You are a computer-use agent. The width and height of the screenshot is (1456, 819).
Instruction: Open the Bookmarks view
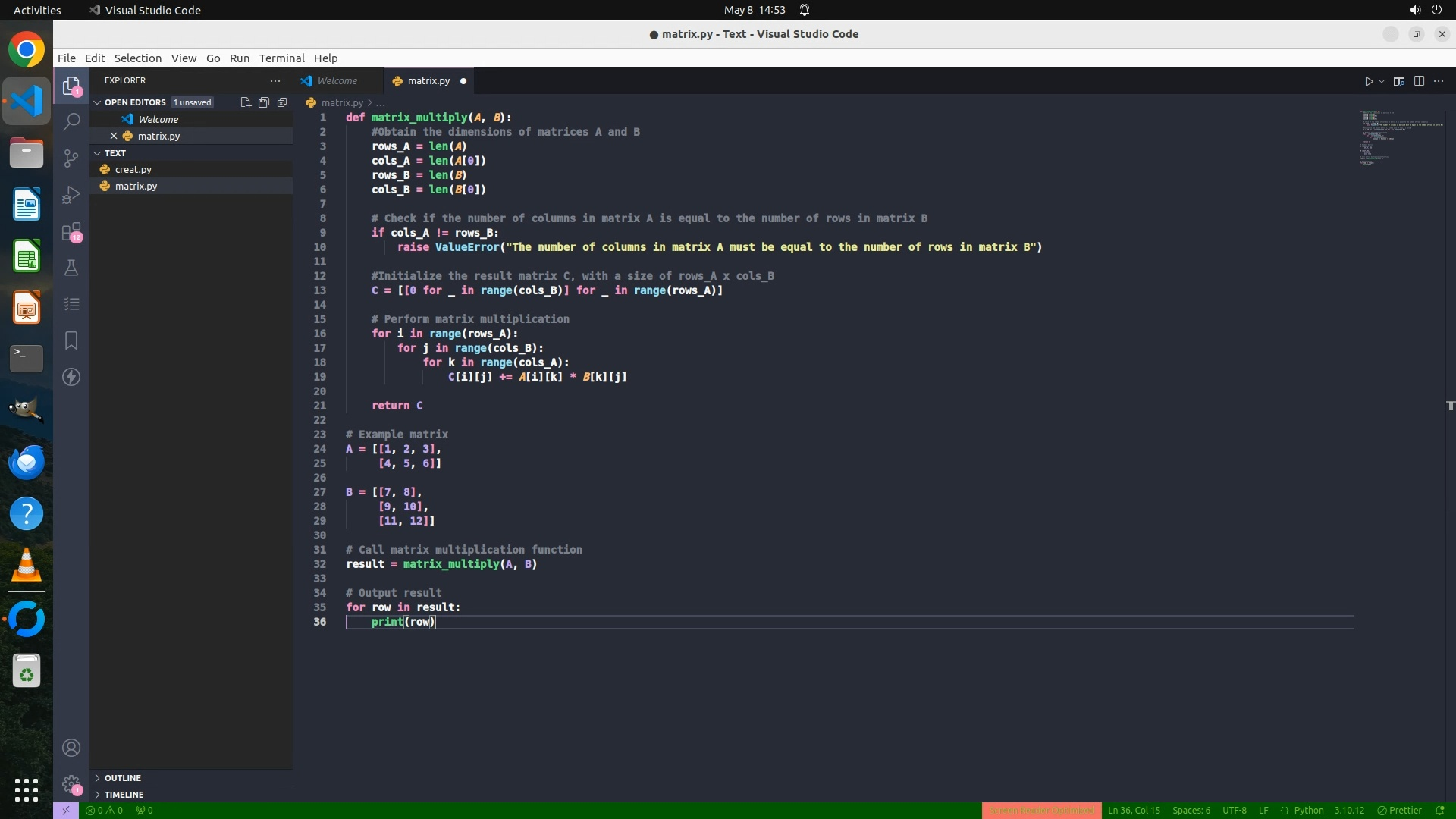[x=71, y=340]
